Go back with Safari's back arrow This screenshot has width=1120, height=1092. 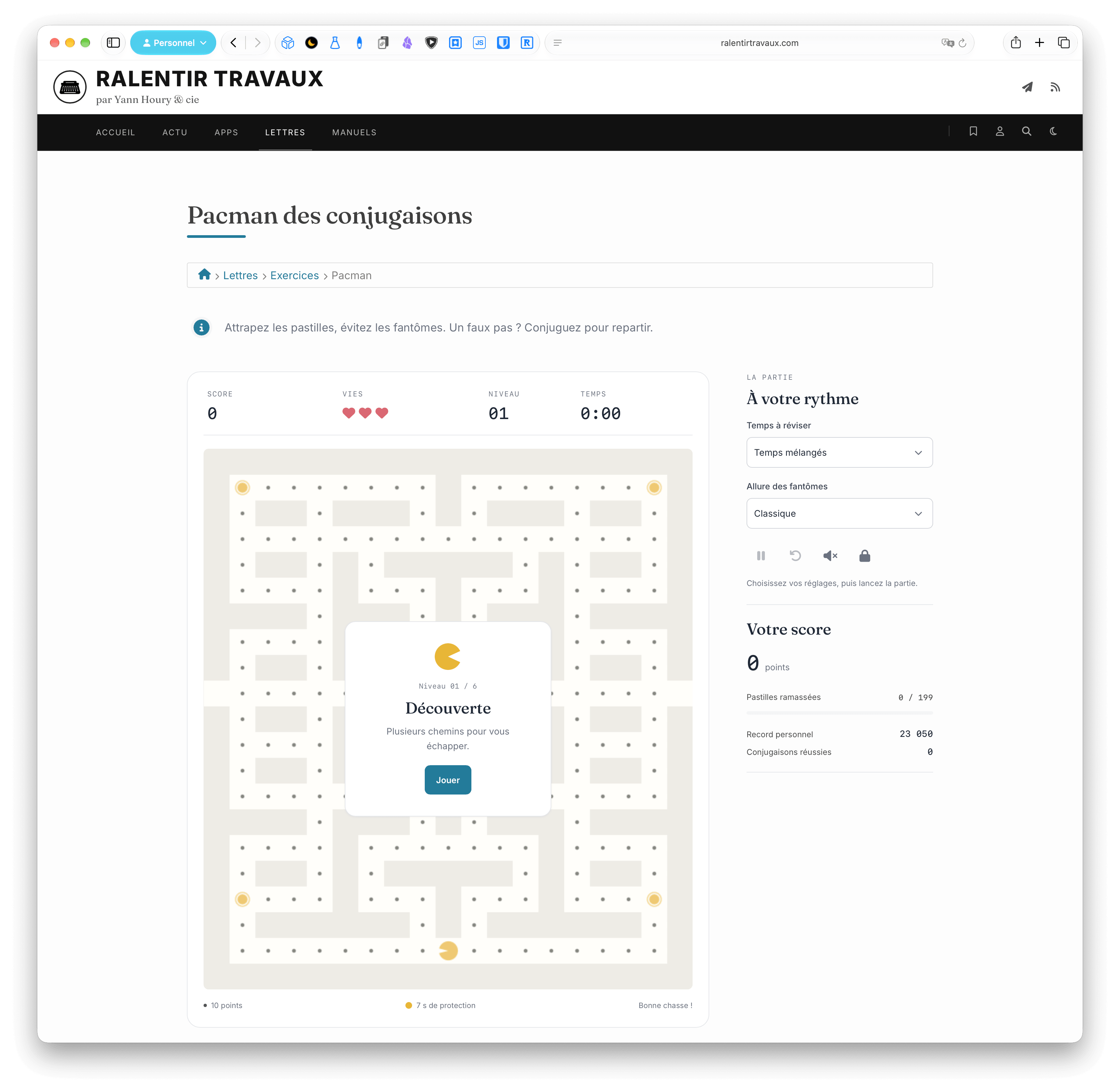(x=234, y=42)
